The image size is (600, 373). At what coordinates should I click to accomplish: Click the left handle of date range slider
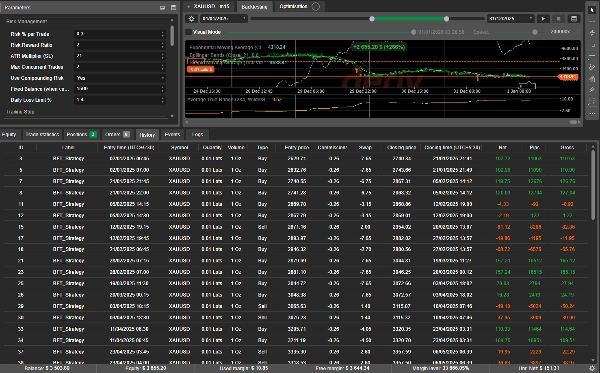[x=372, y=18]
